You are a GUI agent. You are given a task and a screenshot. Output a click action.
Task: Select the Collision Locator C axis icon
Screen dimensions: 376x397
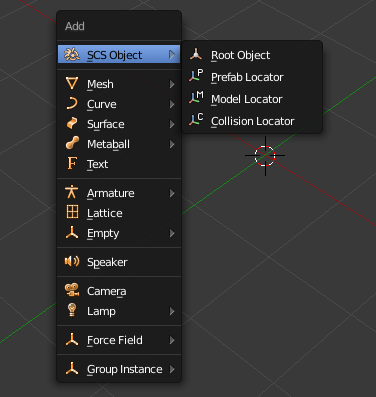[196, 120]
